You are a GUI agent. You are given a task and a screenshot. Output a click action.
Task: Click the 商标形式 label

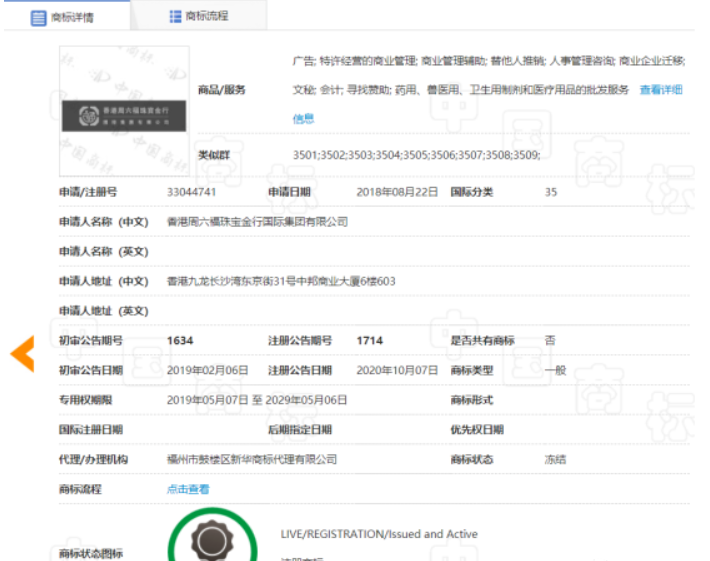point(471,400)
